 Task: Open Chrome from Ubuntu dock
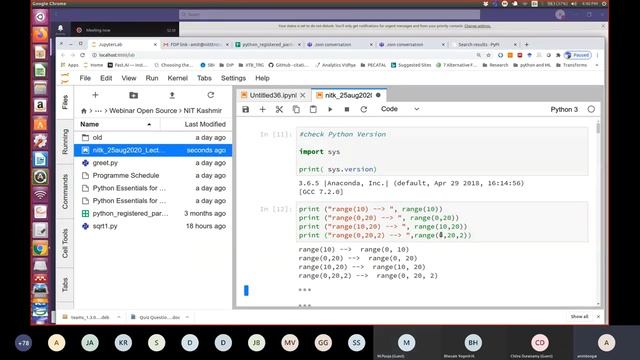coord(40,249)
